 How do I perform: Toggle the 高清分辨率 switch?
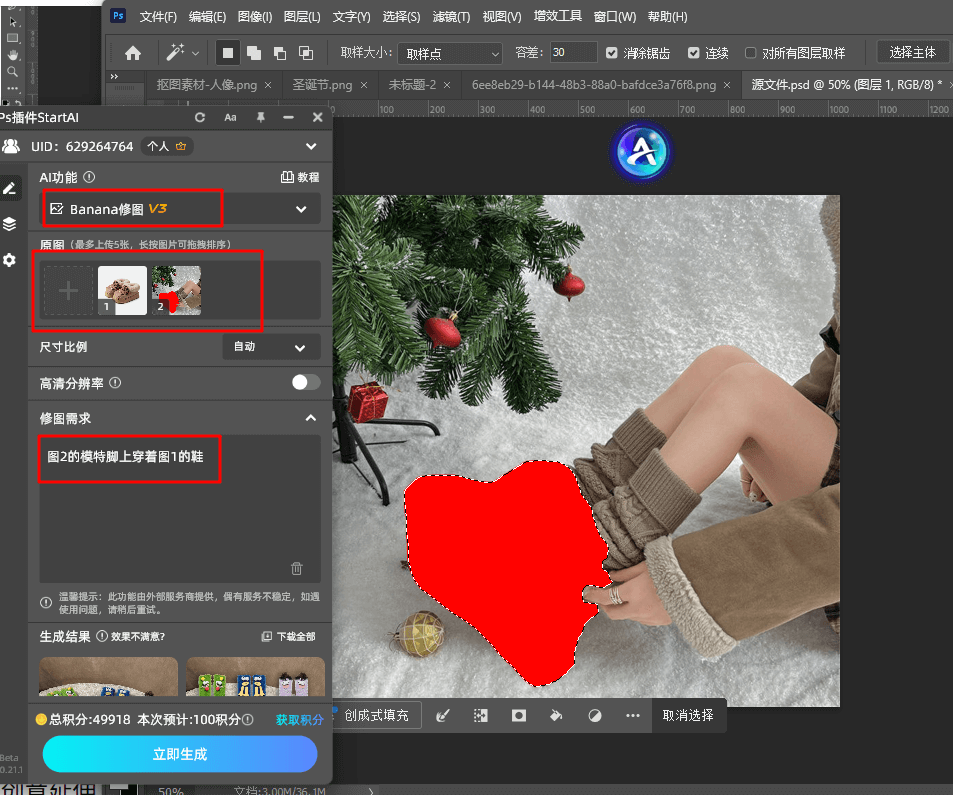[305, 382]
